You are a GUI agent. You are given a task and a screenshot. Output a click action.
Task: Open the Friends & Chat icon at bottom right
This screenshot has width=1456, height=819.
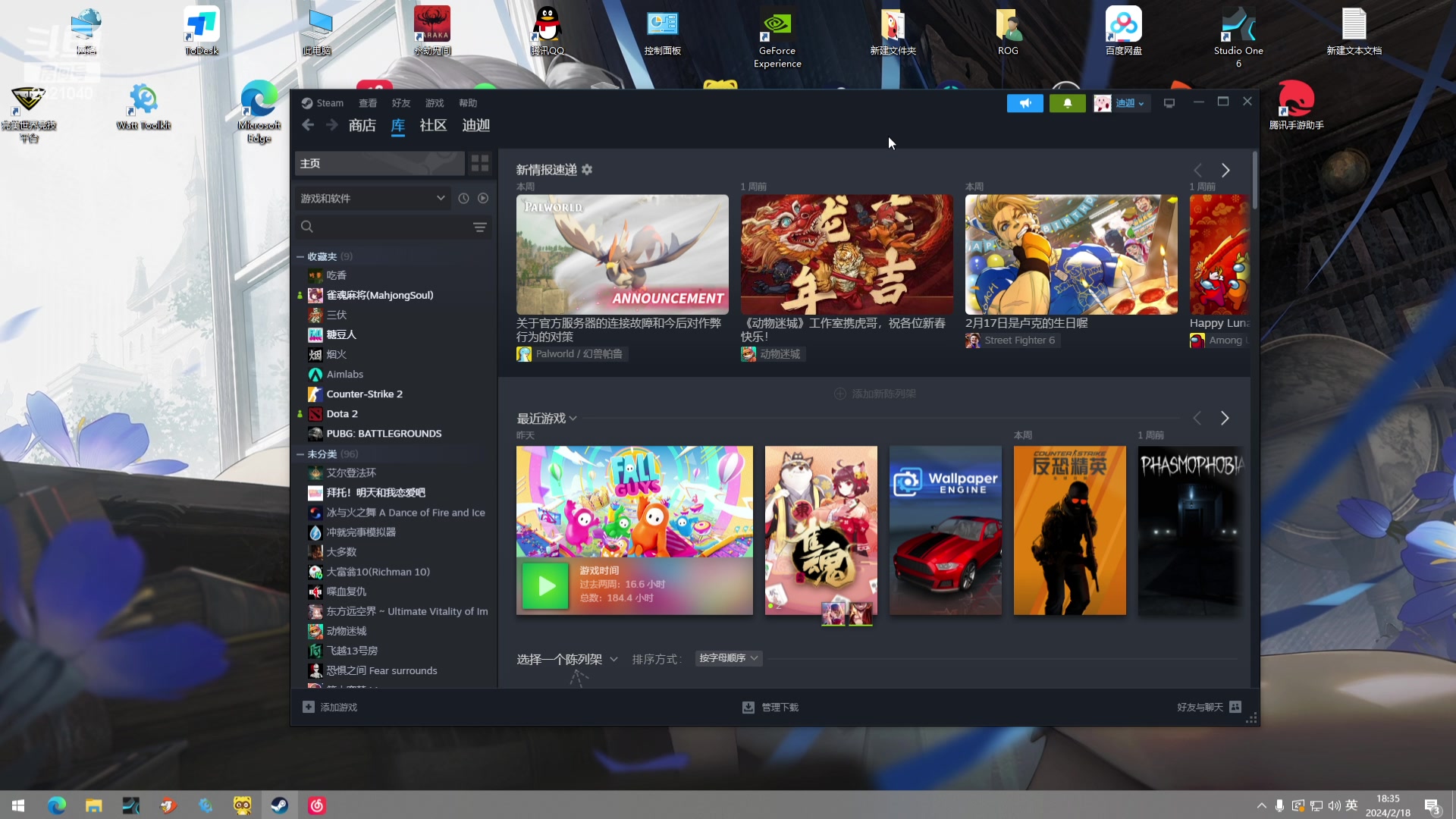point(1235,707)
